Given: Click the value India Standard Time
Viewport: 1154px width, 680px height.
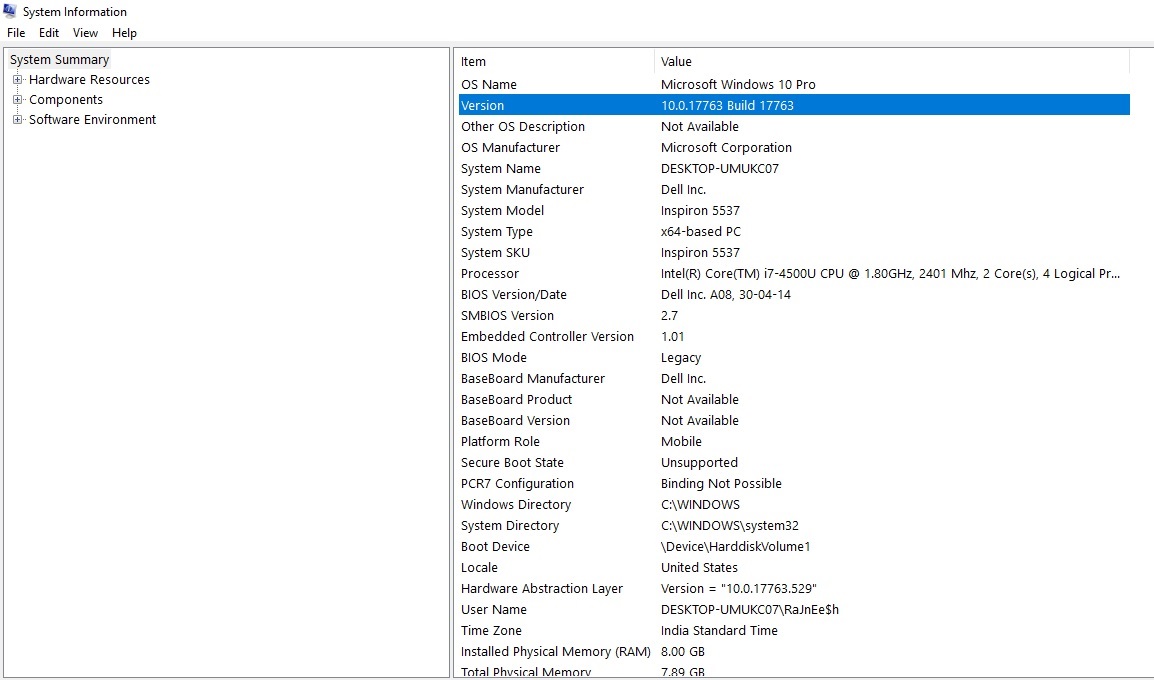Looking at the screenshot, I should point(719,630).
